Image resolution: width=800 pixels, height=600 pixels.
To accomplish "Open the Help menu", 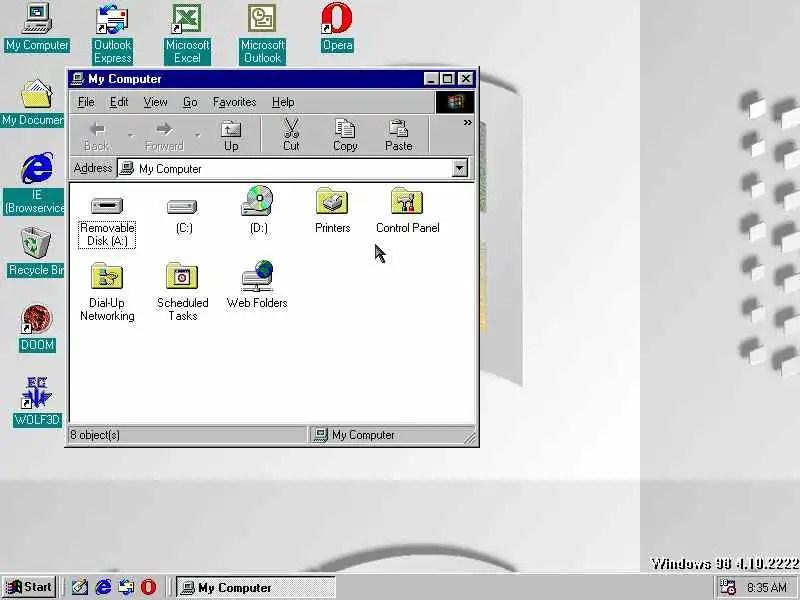I will tap(283, 102).
